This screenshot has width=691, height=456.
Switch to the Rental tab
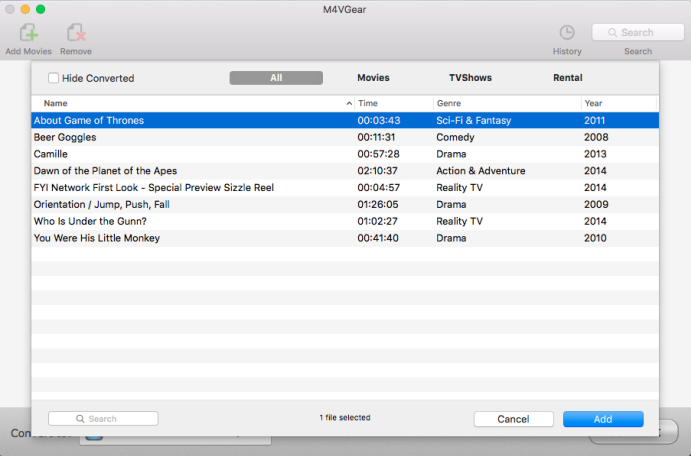click(x=568, y=78)
